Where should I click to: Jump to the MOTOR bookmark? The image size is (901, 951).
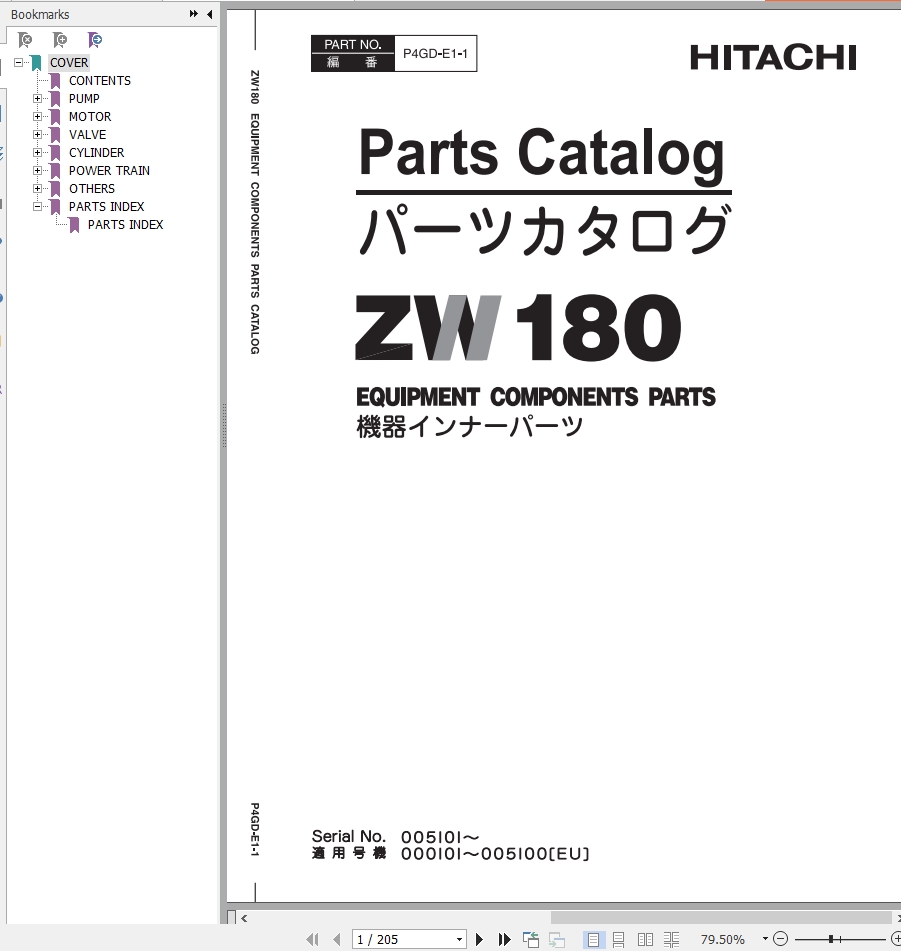point(90,116)
